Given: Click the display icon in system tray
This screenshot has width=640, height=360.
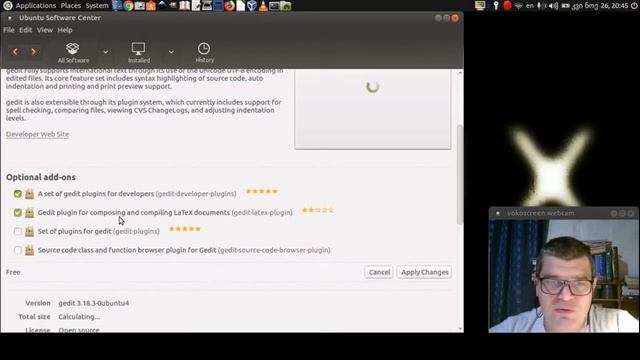Looking at the screenshot, I should tap(480, 6).
